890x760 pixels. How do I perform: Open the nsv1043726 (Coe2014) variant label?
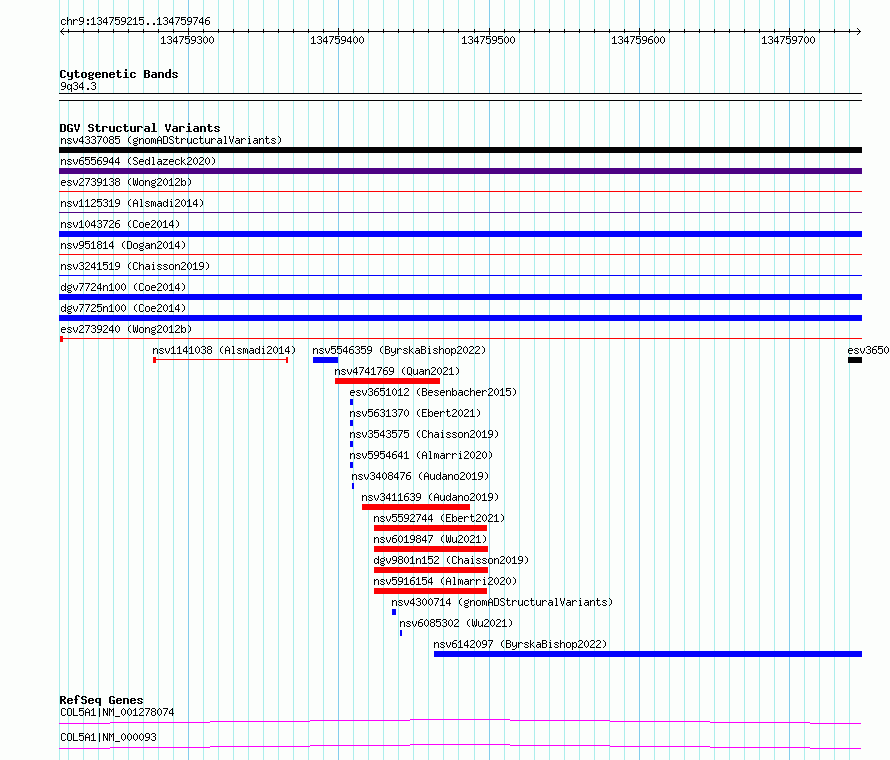click(120, 224)
